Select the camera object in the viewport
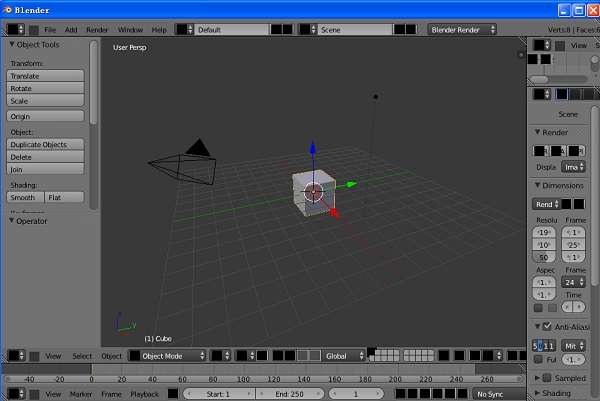 (182, 162)
